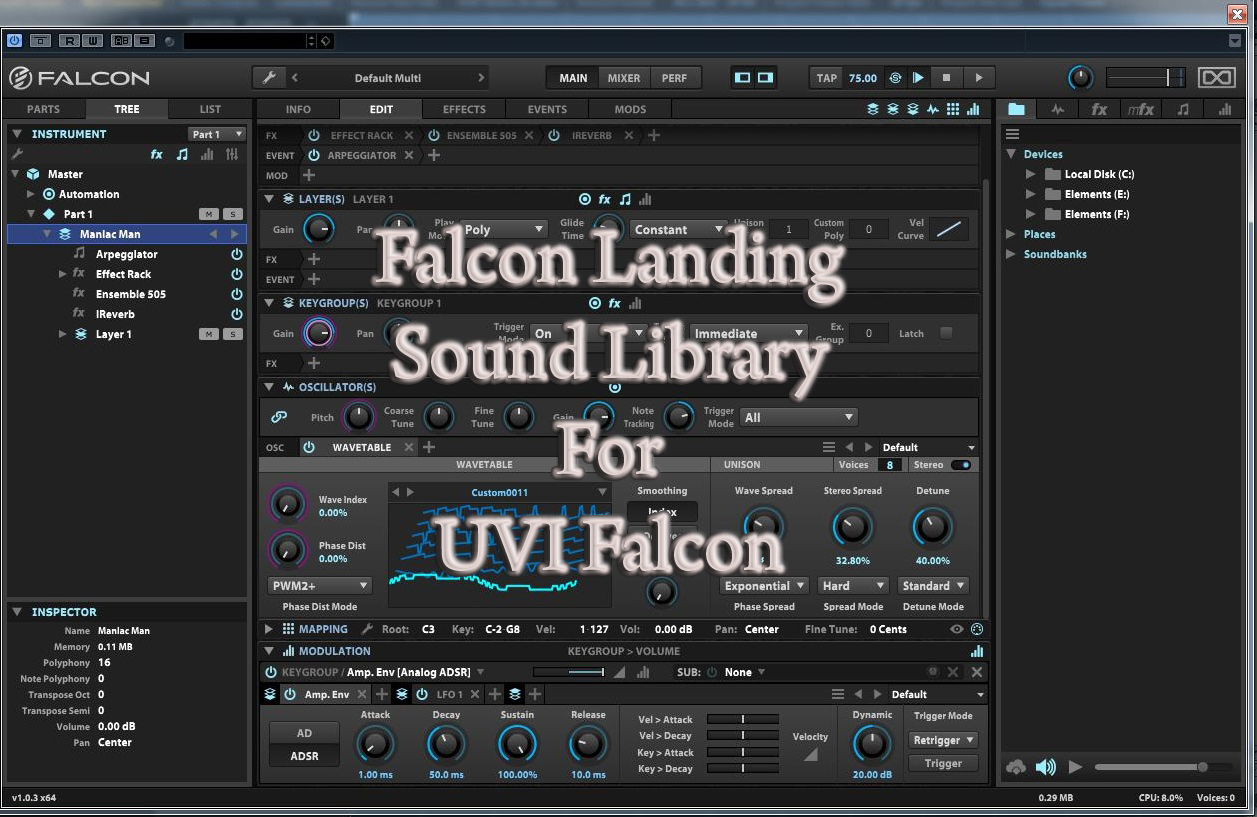Image resolution: width=1257 pixels, height=817 pixels.
Task: Open the wrench icon next to Mapping
Action: 367,629
